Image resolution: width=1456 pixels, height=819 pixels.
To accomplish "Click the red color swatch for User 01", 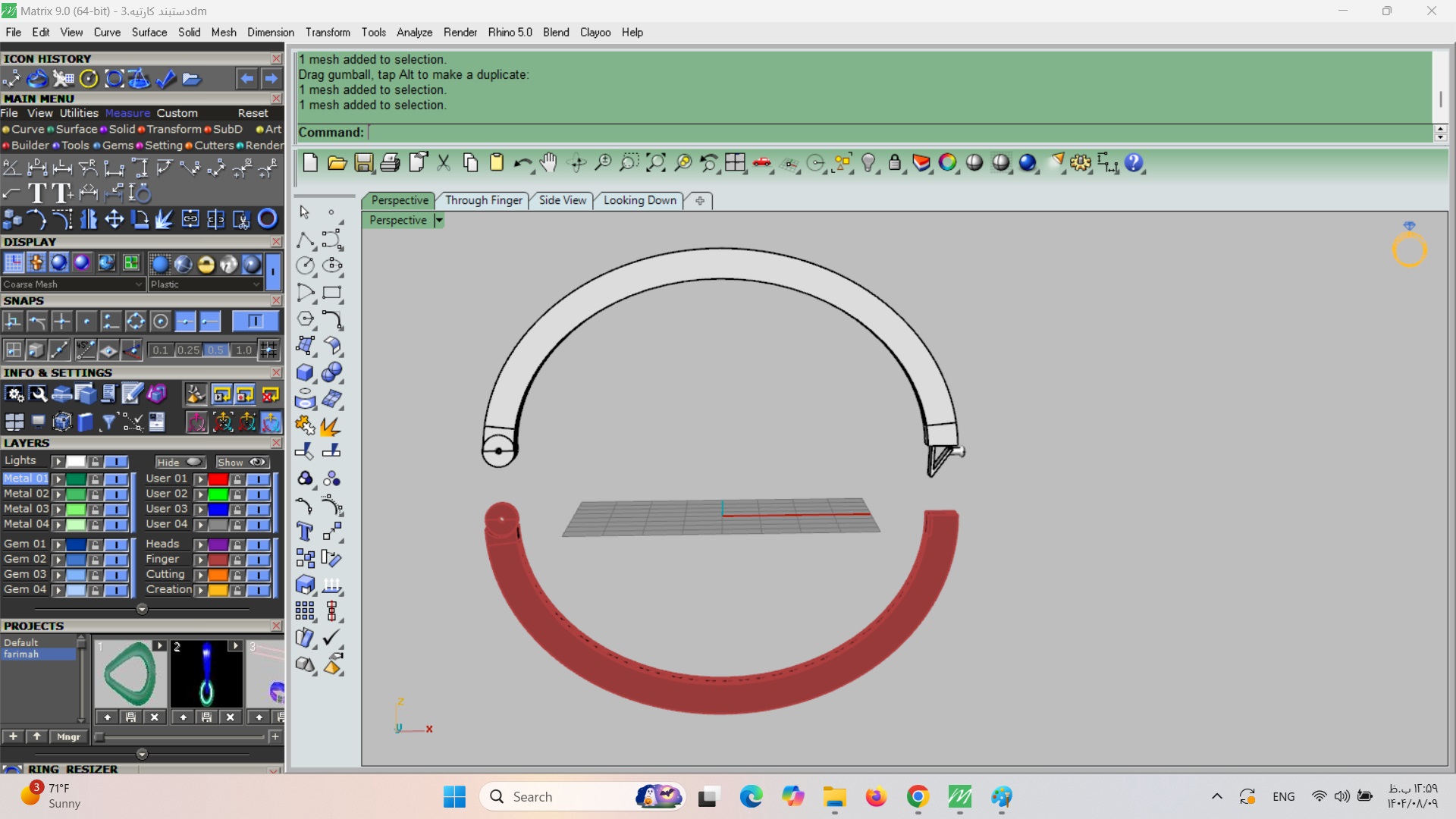I will pos(218,479).
